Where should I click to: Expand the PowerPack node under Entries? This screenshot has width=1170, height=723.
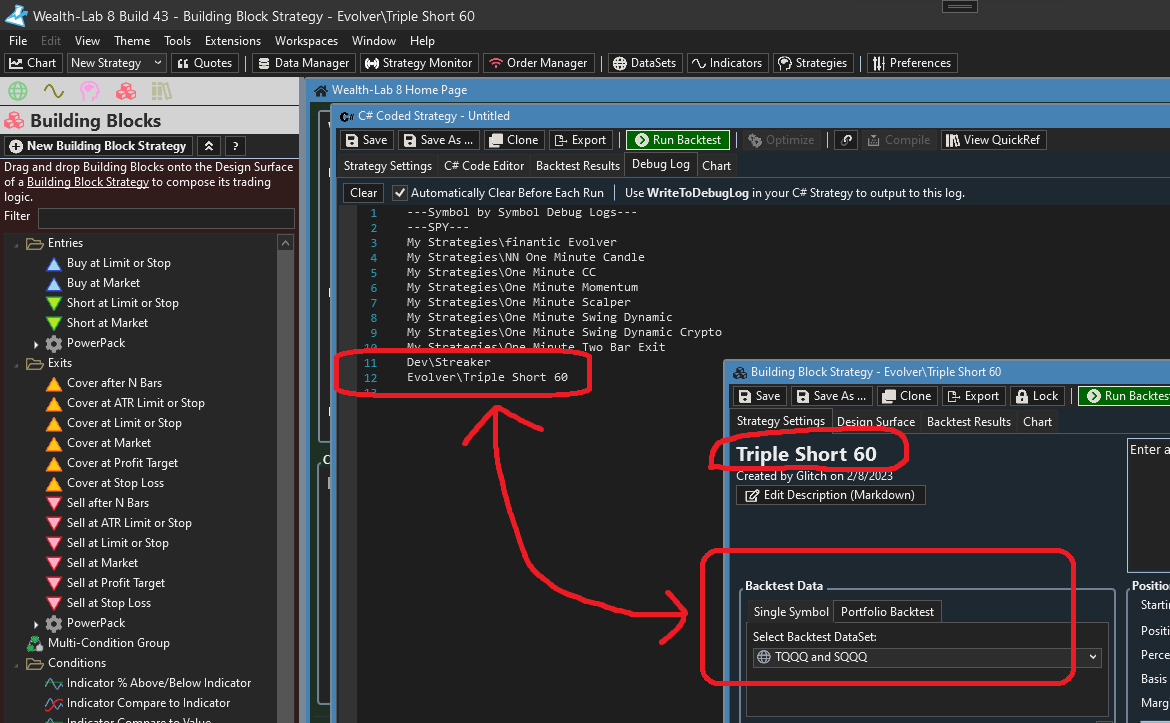point(37,344)
